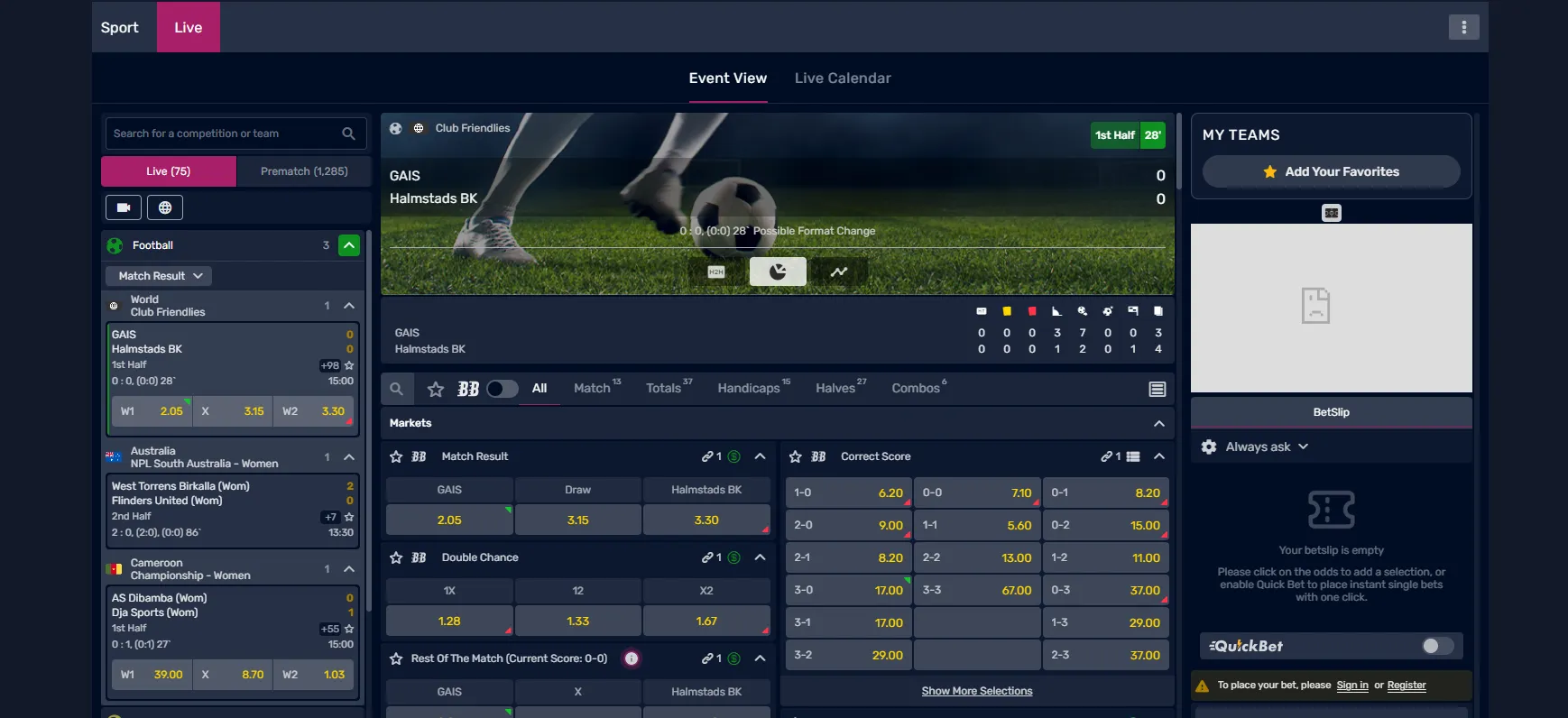Switch to the Sport tab

click(120, 27)
